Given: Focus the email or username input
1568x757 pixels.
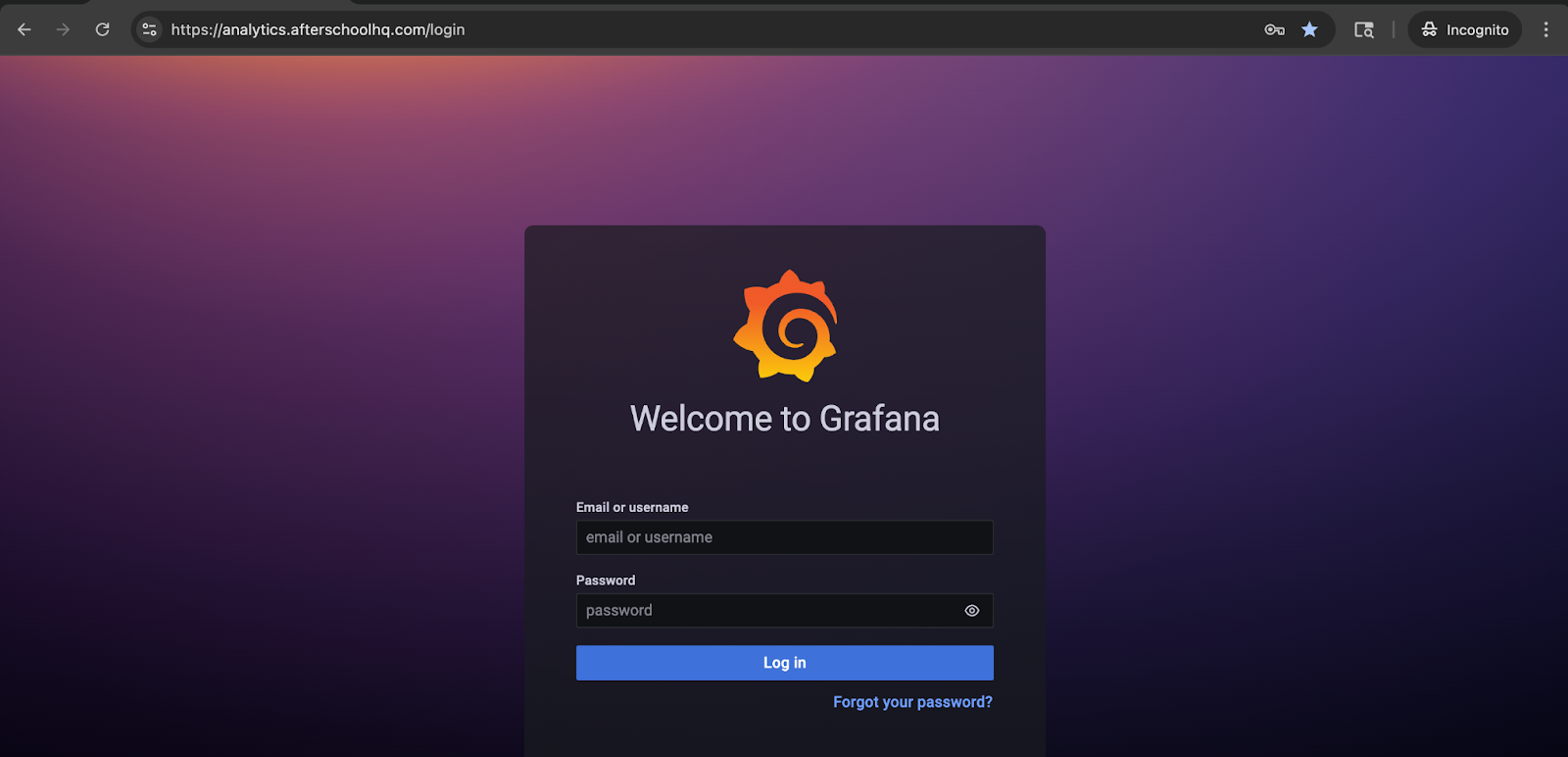Looking at the screenshot, I should pyautogui.click(x=784, y=537).
